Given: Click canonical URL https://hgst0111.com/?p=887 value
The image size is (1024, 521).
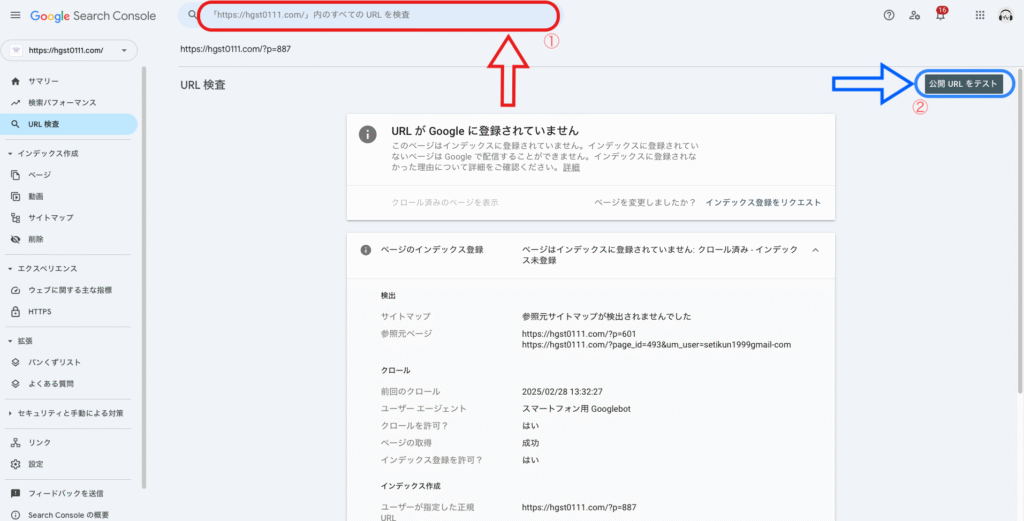Looking at the screenshot, I should (579, 507).
